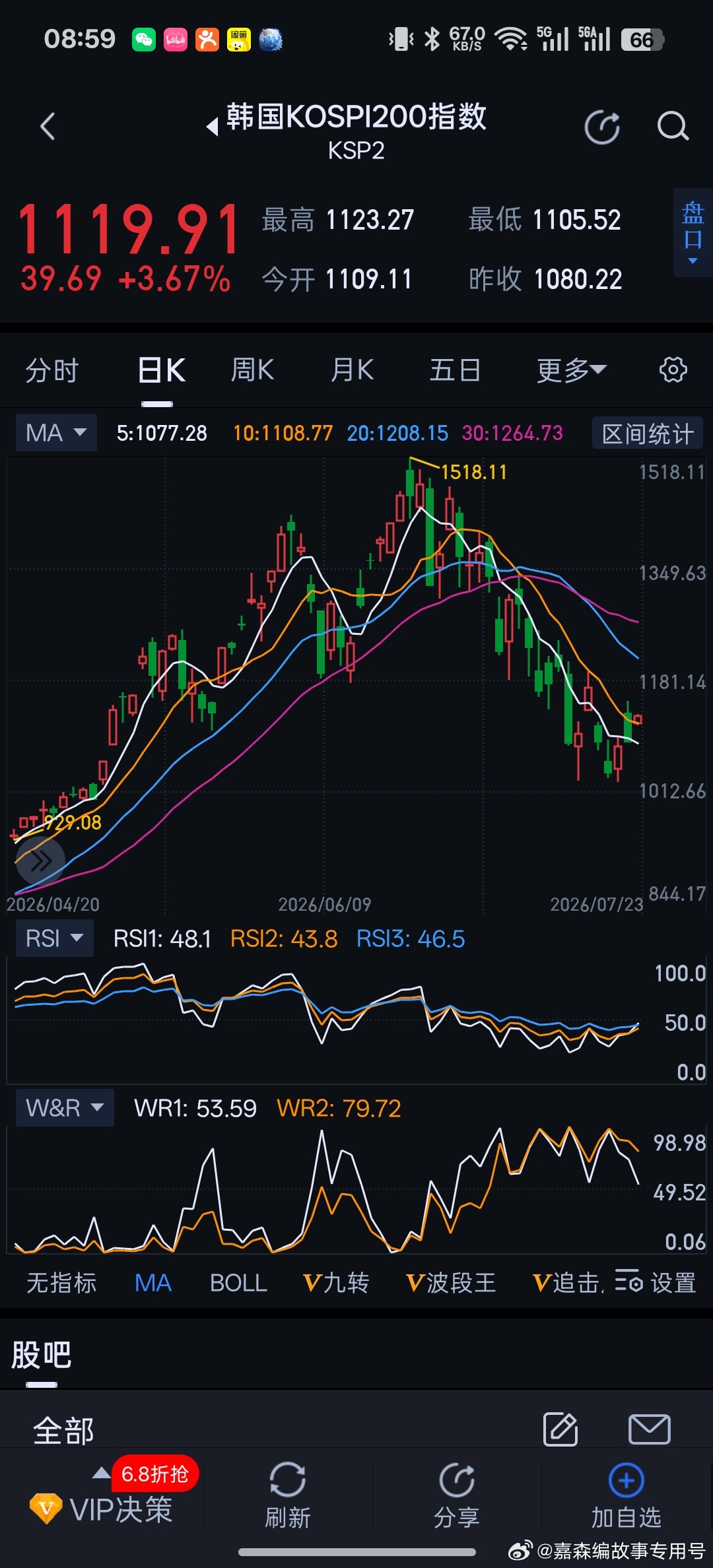Viewport: 713px width, 1568px height.
Task: Expand the 更多 period dropdown
Action: (571, 370)
